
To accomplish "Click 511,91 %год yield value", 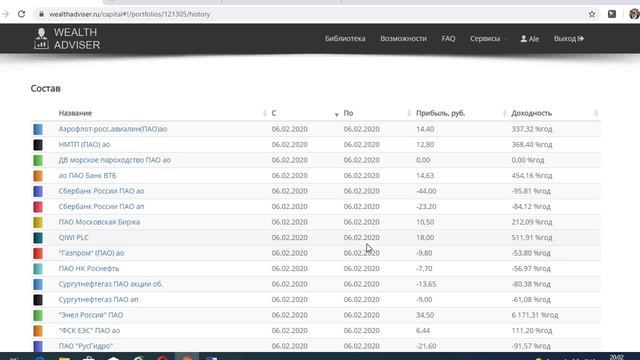I will [532, 238].
